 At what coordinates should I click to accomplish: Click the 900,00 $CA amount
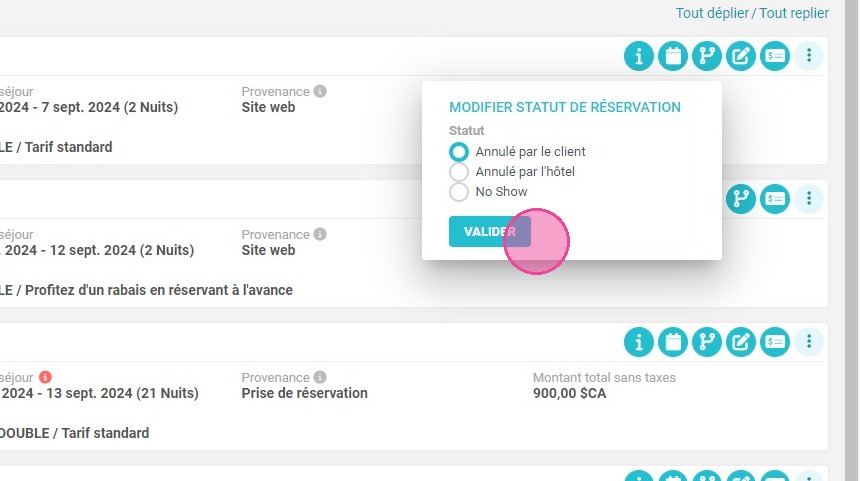pyautogui.click(x=569, y=393)
